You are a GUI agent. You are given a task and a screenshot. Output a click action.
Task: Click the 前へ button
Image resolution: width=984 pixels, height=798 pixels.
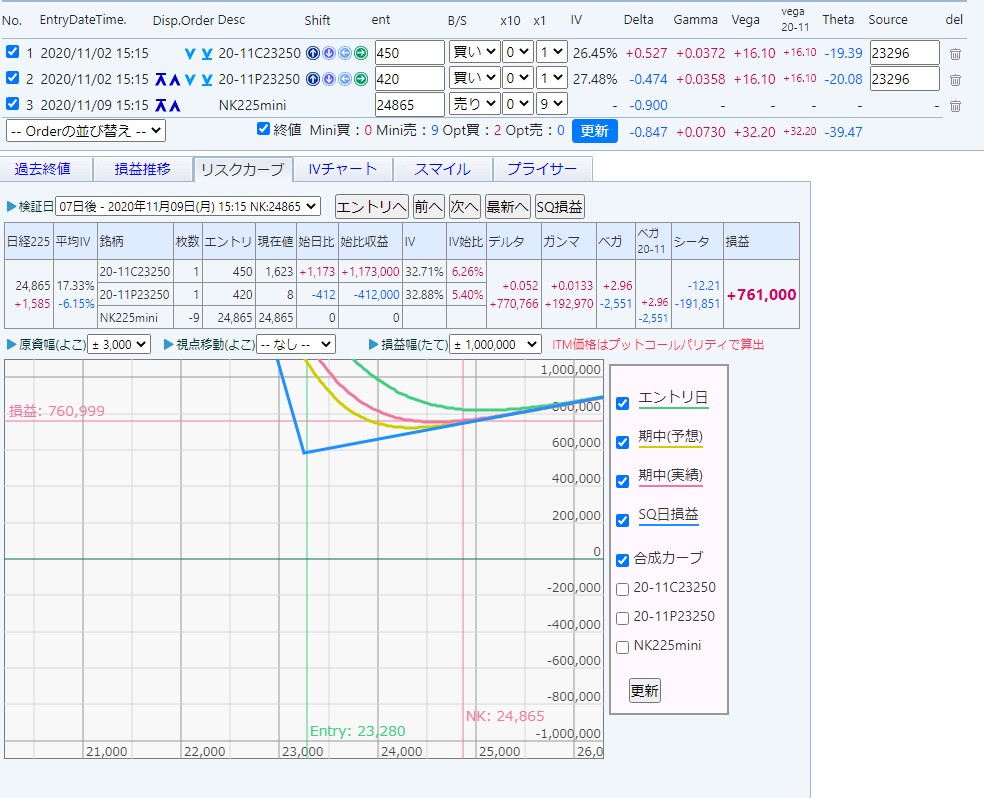click(429, 206)
